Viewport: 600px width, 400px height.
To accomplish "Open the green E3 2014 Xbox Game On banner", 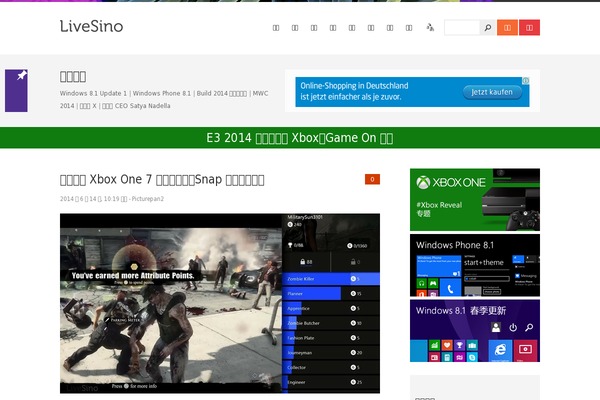I will (300, 138).
